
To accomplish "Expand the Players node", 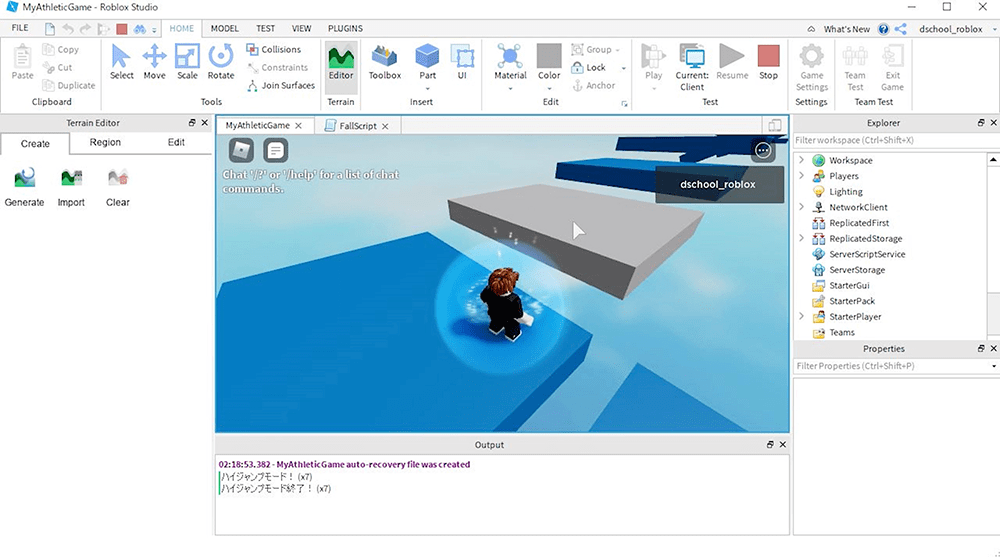I will 802,175.
